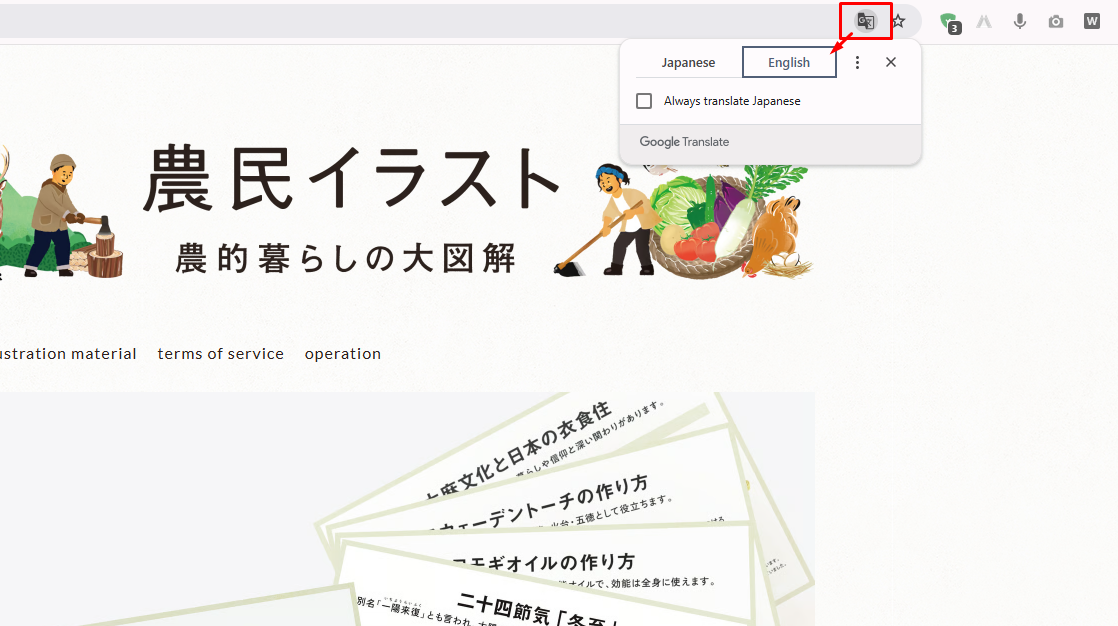Select the grayed-out mountain-shaped extension icon
The image size is (1118, 626).
pyautogui.click(x=984, y=20)
